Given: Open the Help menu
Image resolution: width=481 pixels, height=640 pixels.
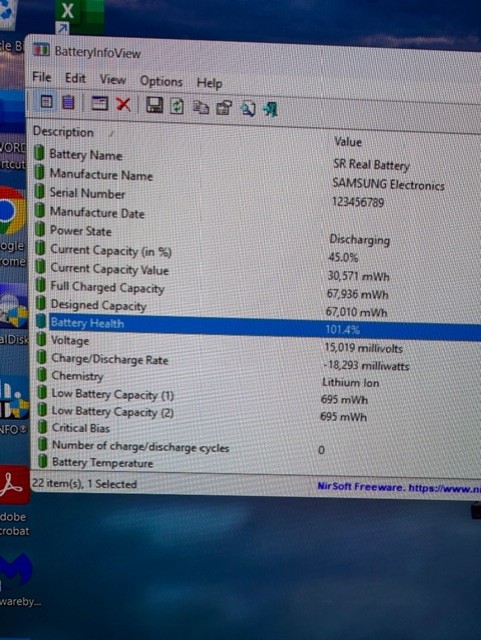Looking at the screenshot, I should tap(209, 83).
